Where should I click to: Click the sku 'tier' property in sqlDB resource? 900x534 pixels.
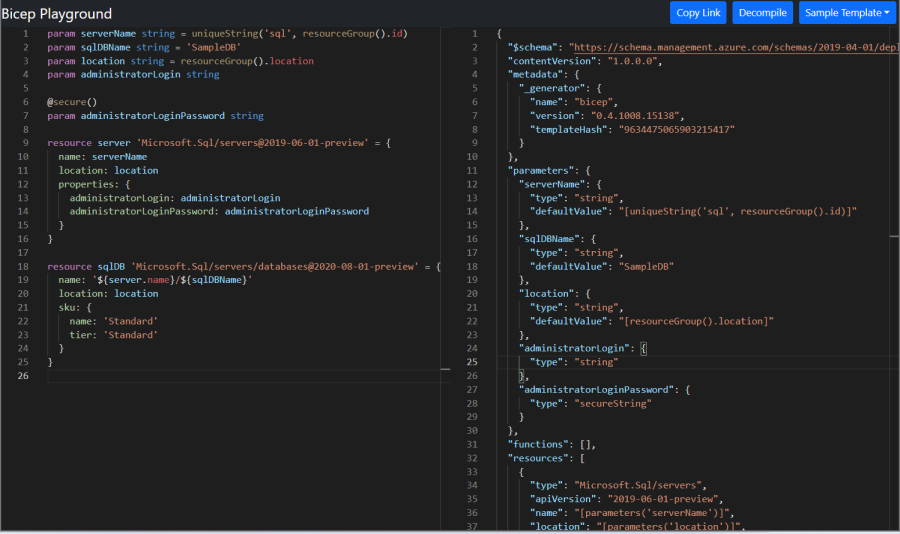[80, 335]
